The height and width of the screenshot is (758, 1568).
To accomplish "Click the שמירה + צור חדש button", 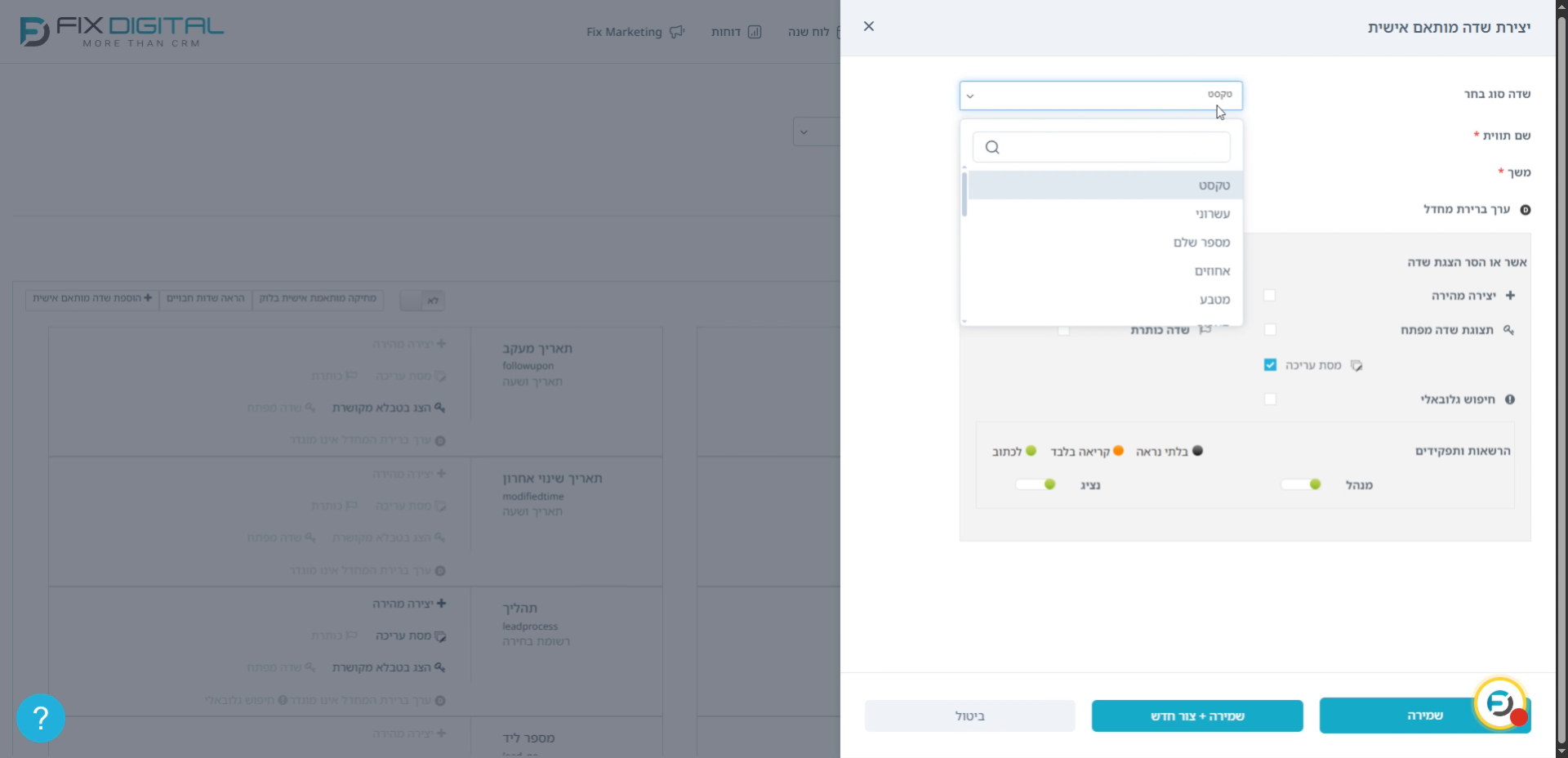I will pos(1197,716).
